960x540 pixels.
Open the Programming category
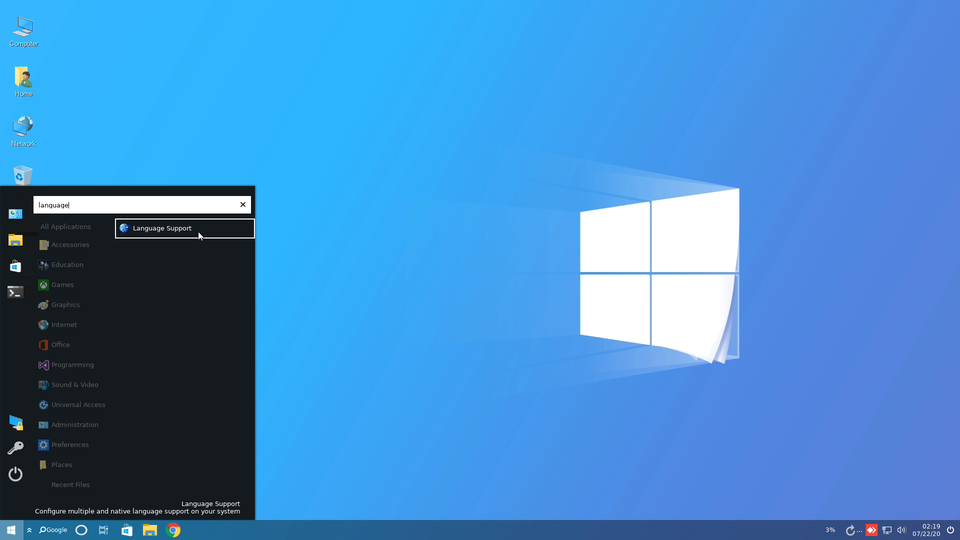pyautogui.click(x=67, y=365)
